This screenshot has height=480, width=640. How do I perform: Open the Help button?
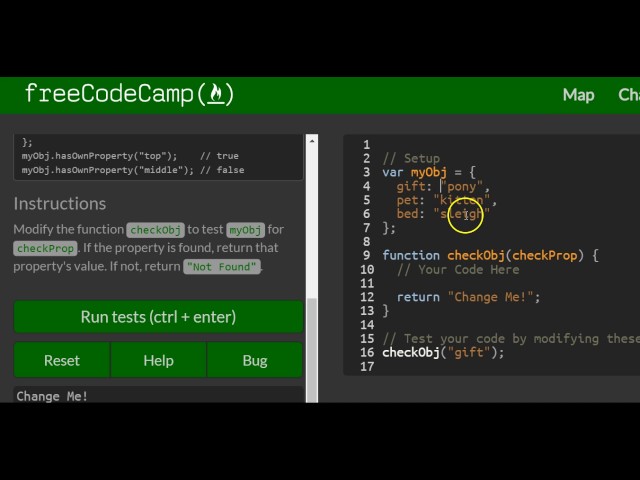coord(158,360)
